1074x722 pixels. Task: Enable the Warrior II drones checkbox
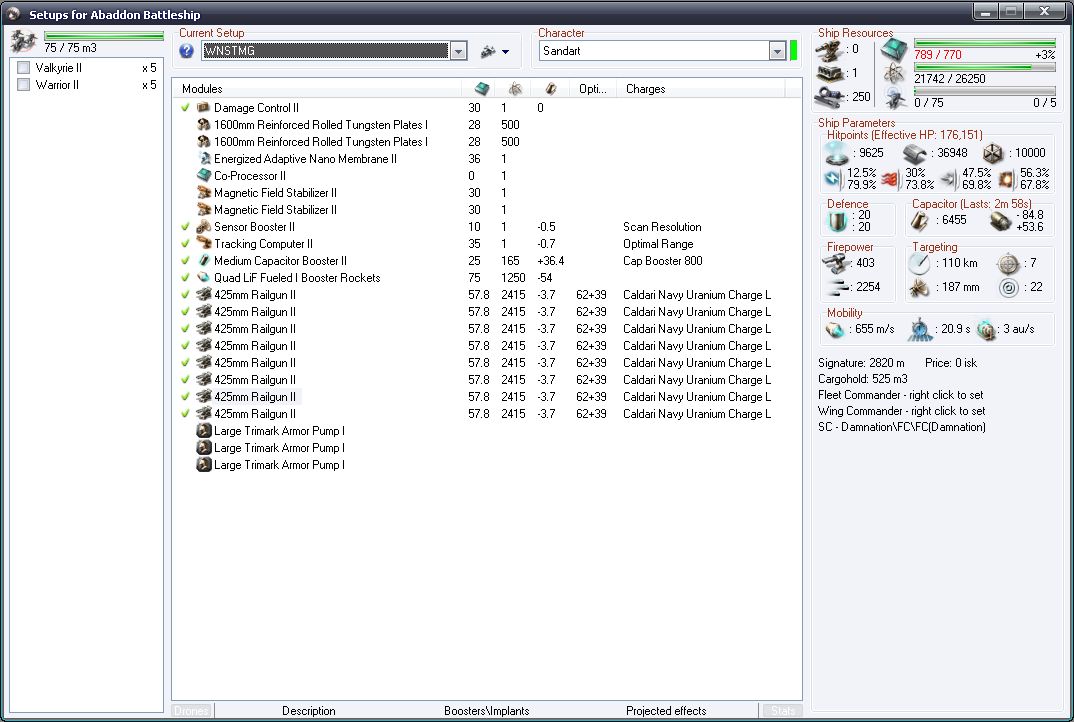pos(23,85)
